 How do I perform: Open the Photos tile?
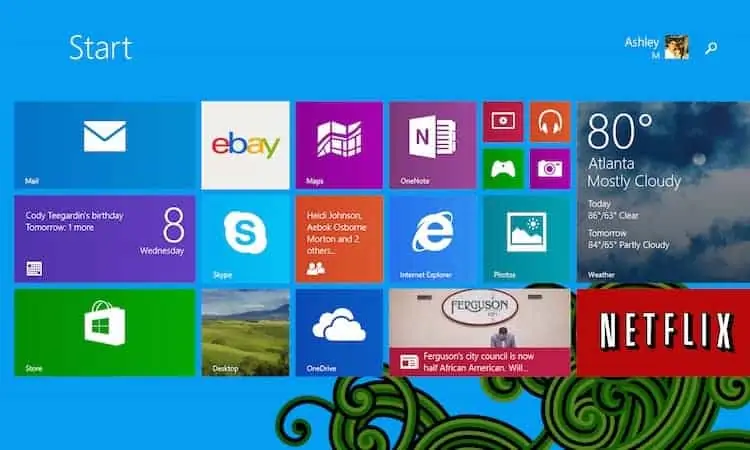(527, 239)
